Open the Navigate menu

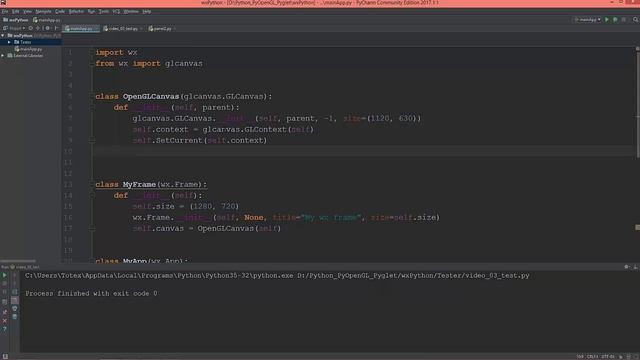click(x=43, y=11)
